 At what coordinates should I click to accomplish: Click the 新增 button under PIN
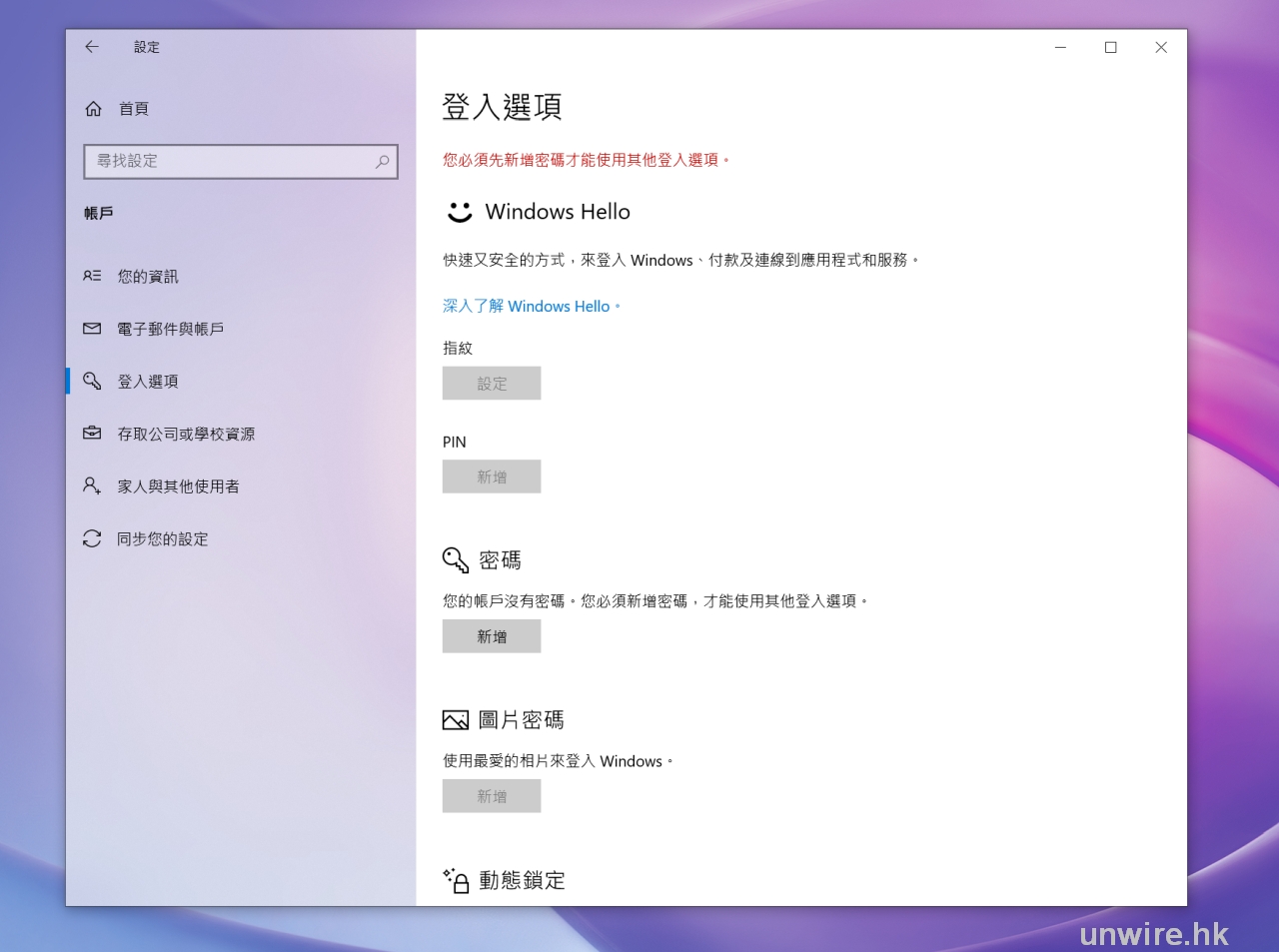(492, 476)
